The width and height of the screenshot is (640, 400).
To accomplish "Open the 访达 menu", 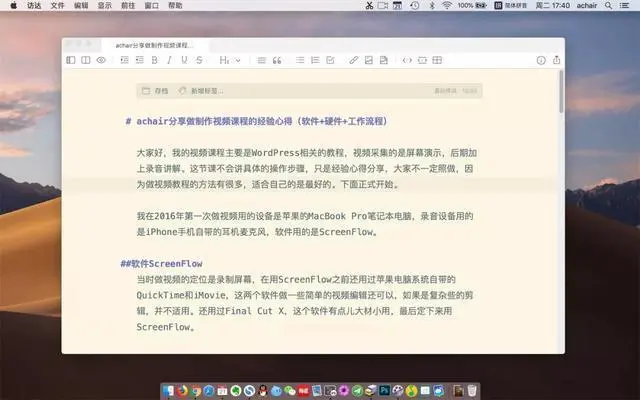I will [x=34, y=5].
